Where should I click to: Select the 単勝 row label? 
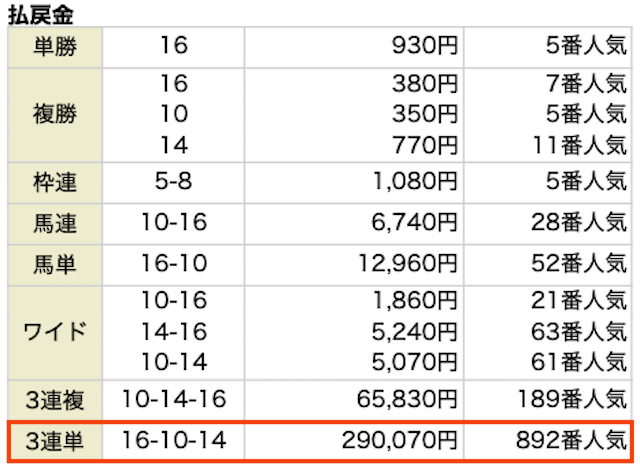pos(55,45)
